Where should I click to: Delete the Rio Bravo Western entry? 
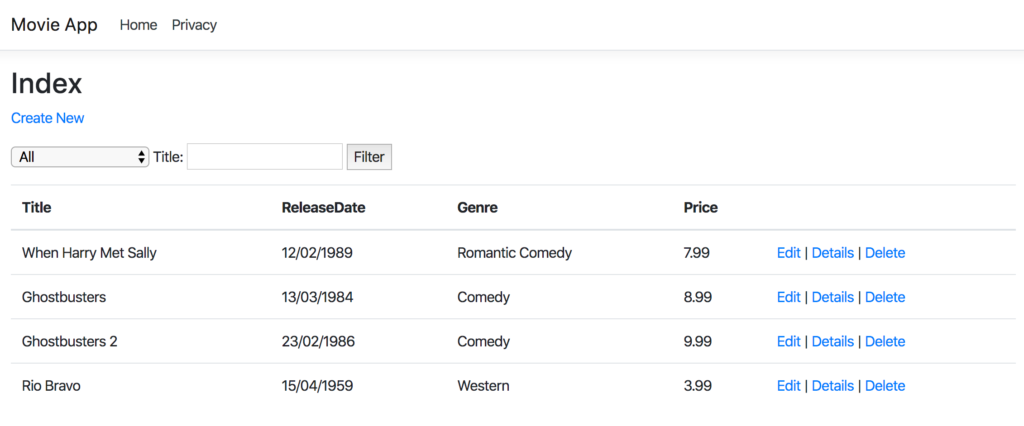pyautogui.click(x=885, y=386)
